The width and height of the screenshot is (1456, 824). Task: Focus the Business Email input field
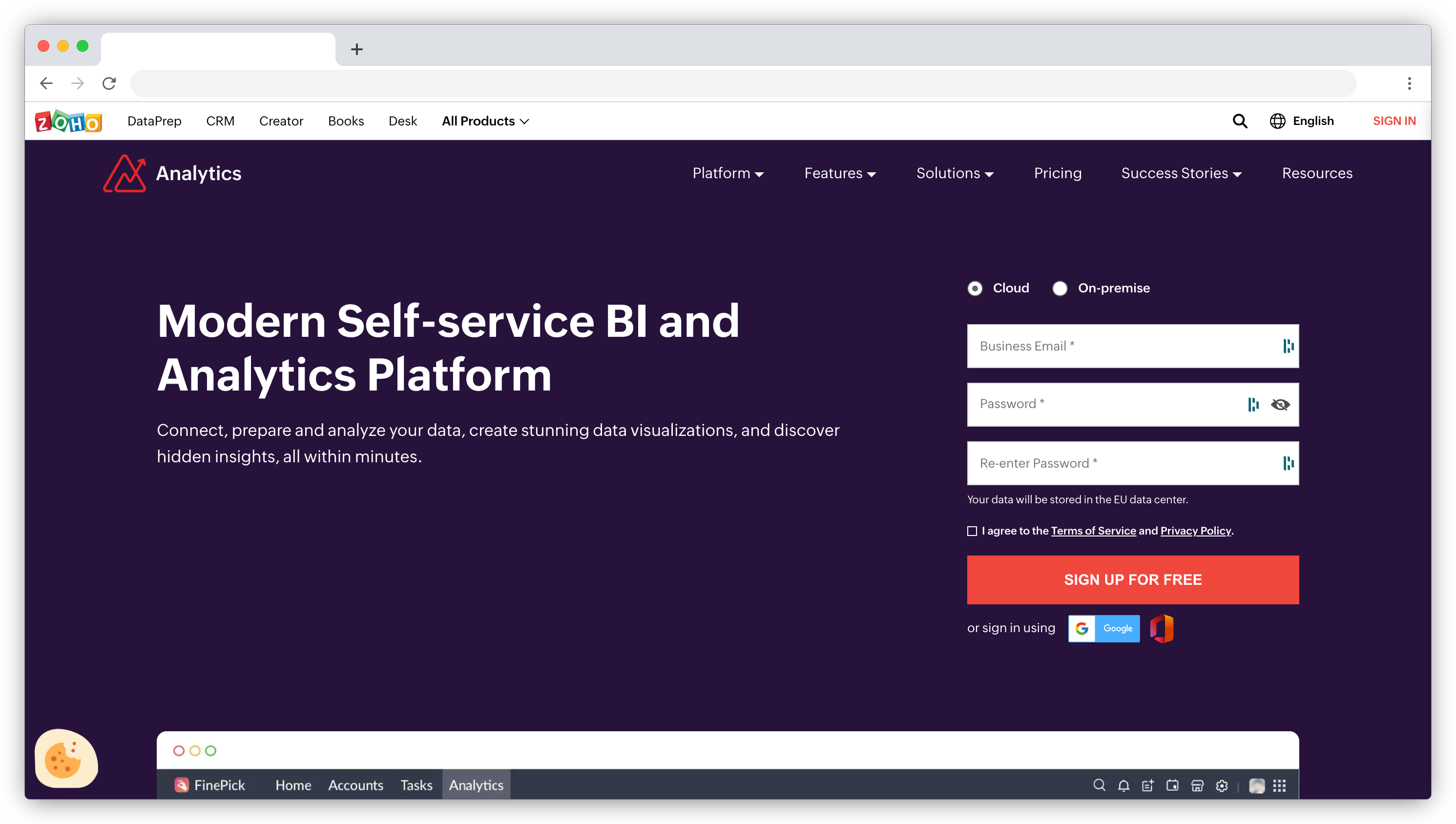point(1132,346)
